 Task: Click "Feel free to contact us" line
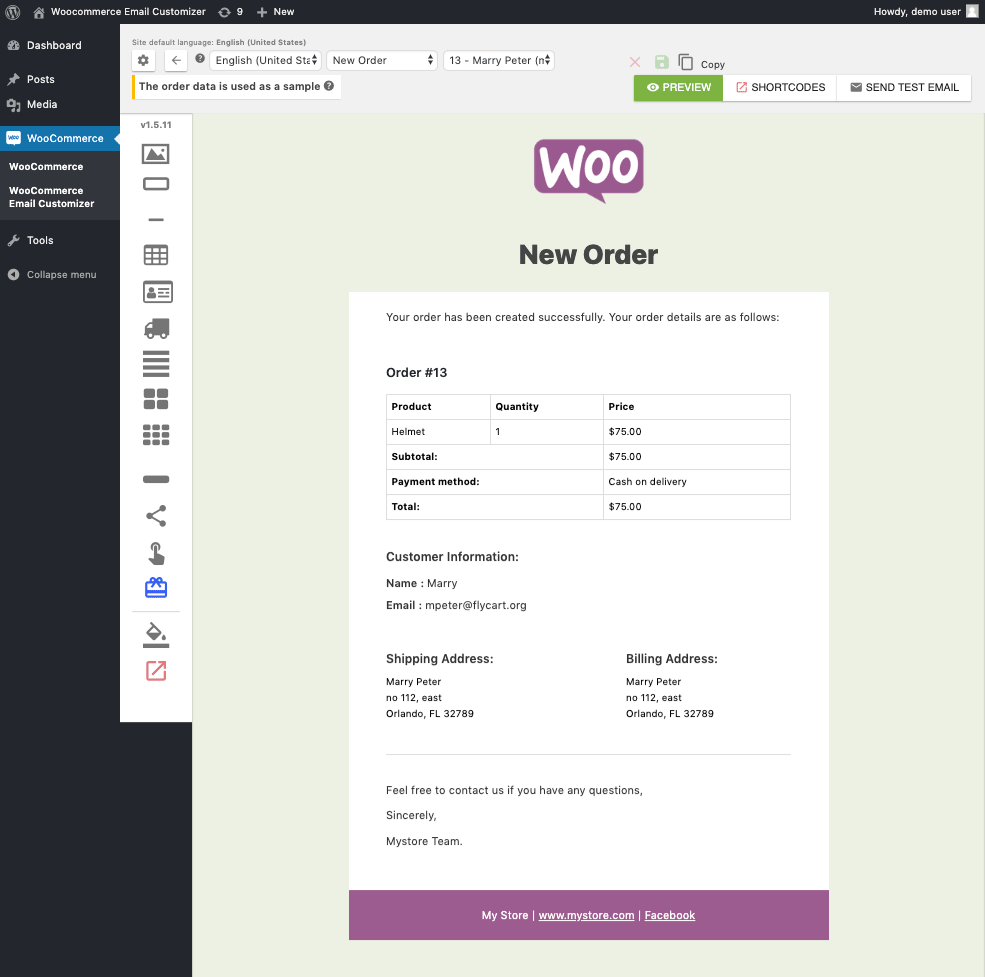pos(514,790)
